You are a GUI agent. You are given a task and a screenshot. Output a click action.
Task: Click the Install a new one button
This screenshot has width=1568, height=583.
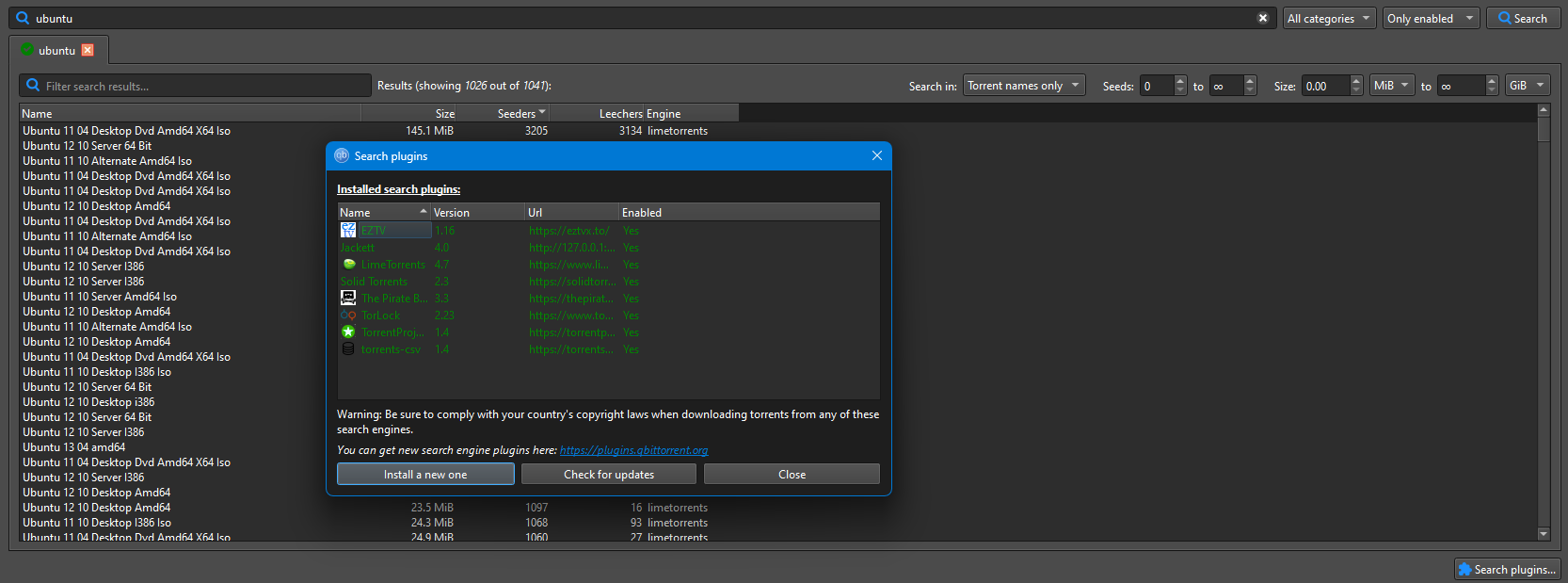pos(425,474)
